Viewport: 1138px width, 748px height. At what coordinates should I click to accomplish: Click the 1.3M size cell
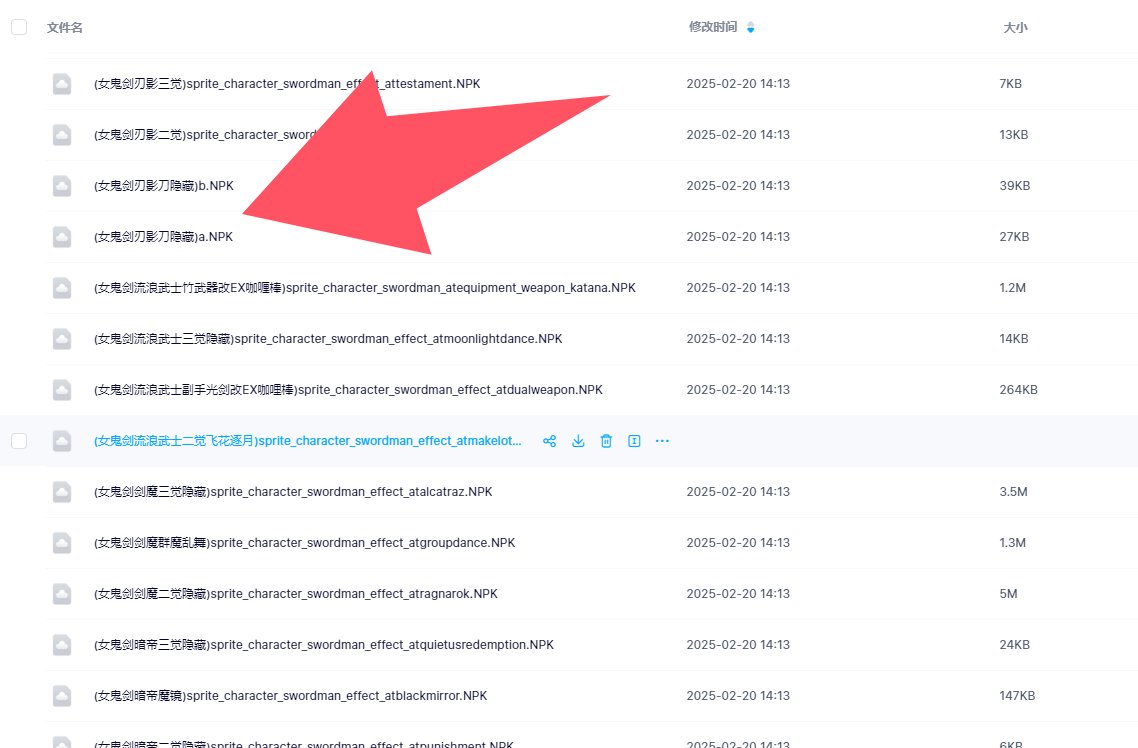click(1012, 543)
